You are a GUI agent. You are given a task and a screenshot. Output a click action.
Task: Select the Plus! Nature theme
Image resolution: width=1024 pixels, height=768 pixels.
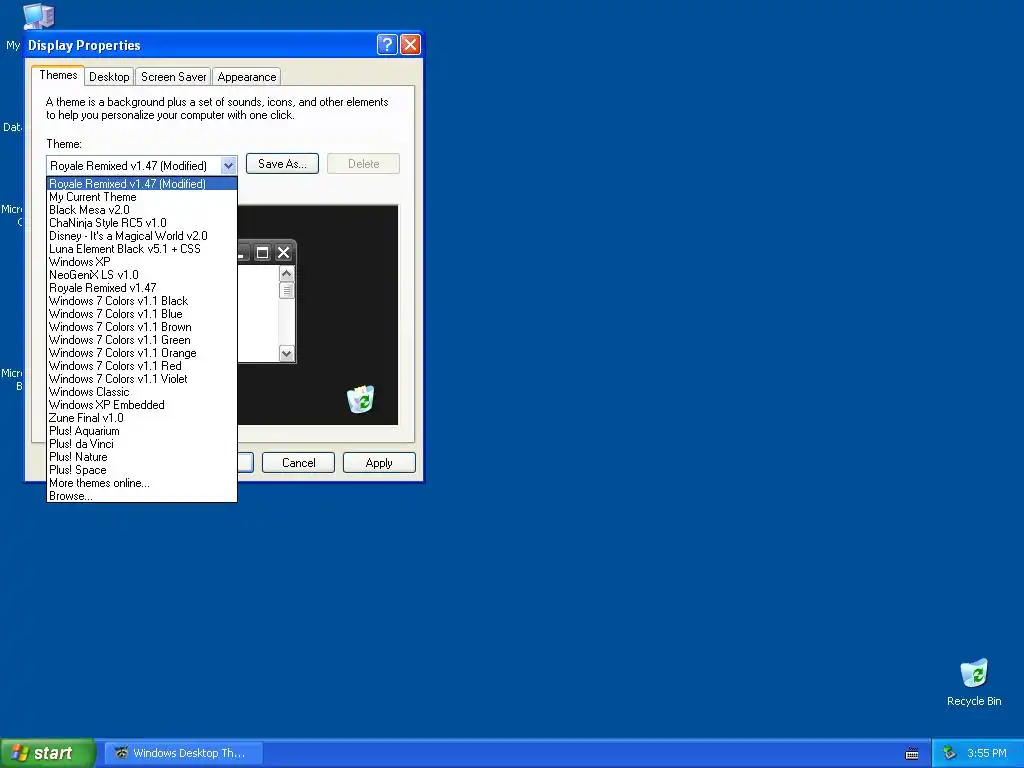point(142,457)
